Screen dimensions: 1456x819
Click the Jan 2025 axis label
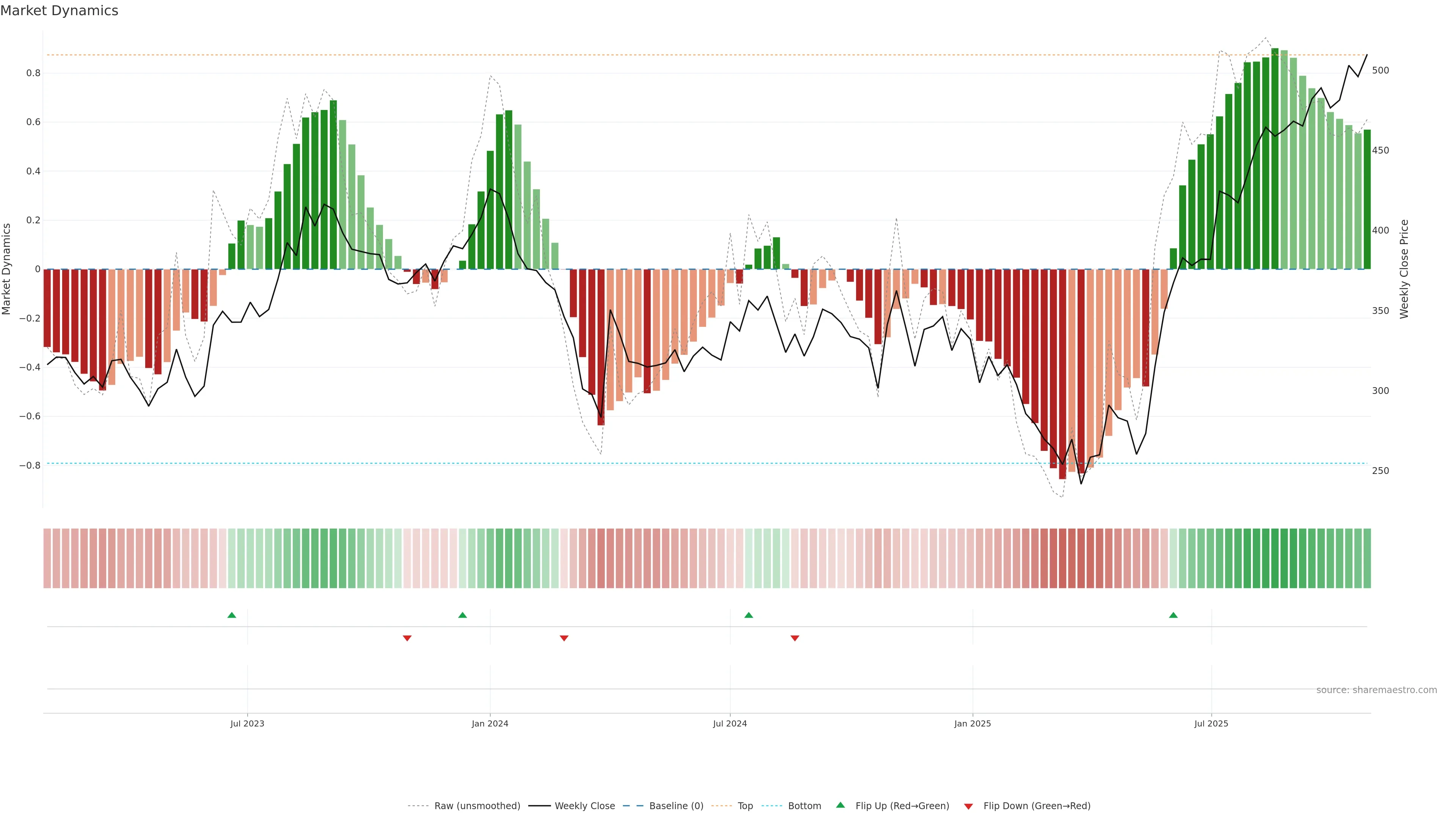[972, 723]
